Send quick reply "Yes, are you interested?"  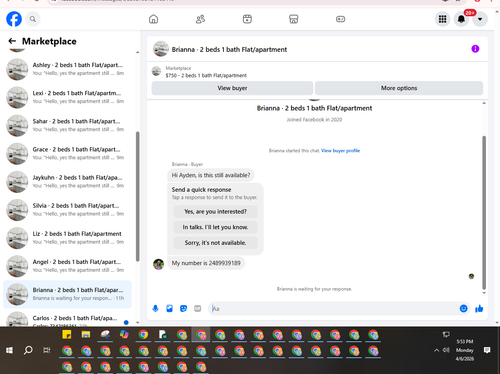[x=215, y=211]
